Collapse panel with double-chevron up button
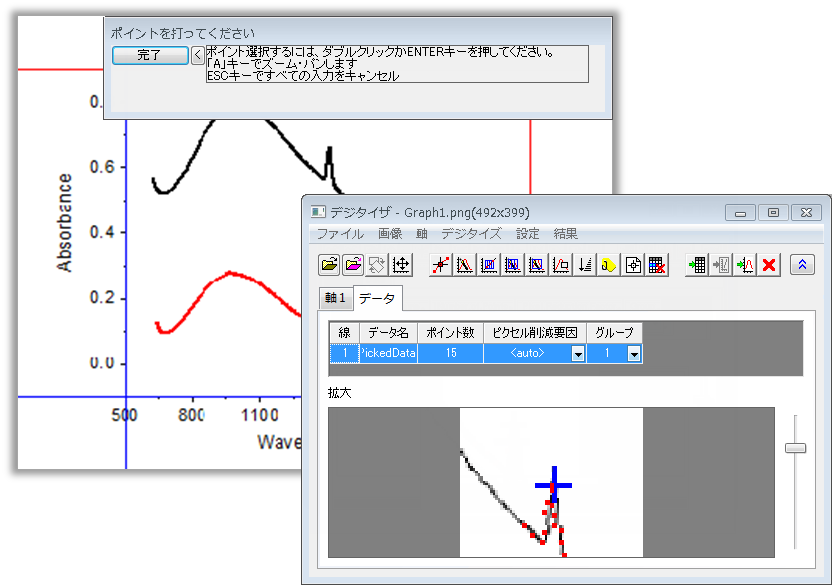 click(801, 265)
